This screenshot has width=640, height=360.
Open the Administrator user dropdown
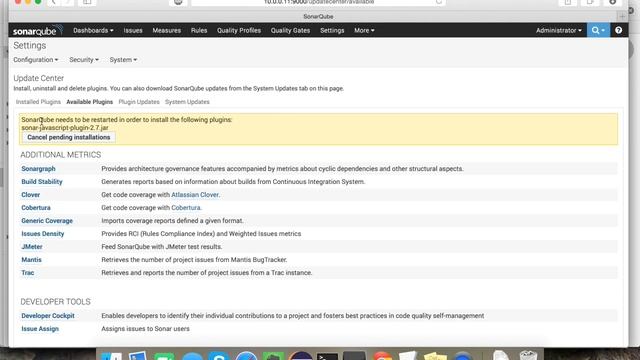tap(558, 30)
